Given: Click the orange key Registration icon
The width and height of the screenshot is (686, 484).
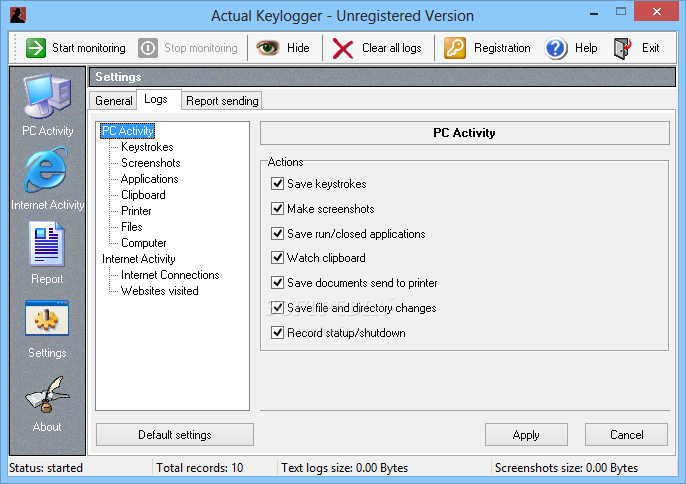Looking at the screenshot, I should pos(455,48).
